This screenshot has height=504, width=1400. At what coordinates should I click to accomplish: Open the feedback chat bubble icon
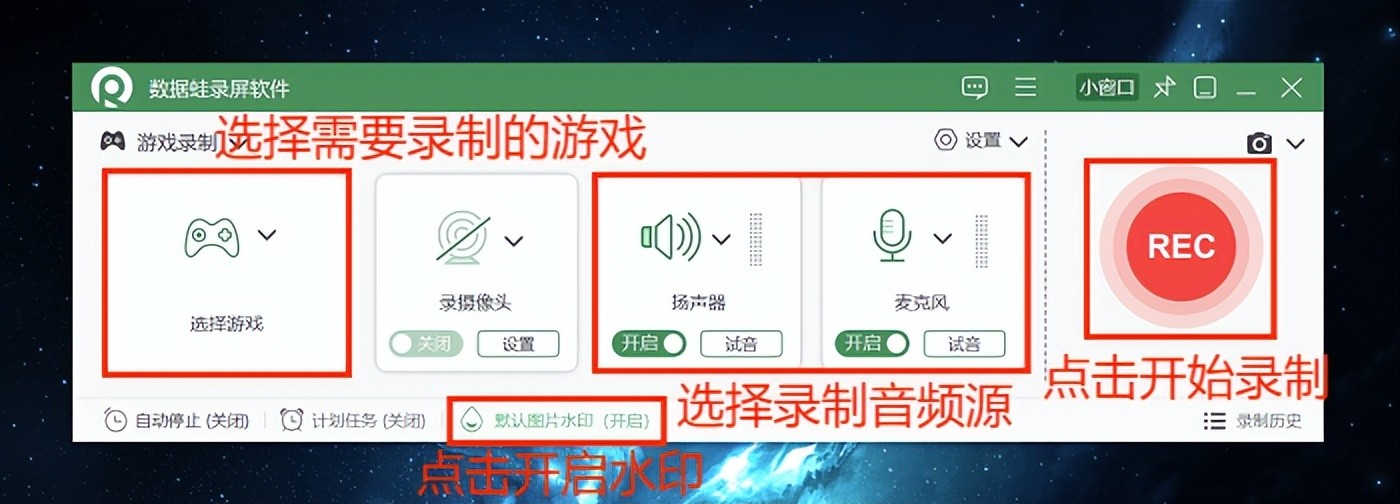pos(974,88)
